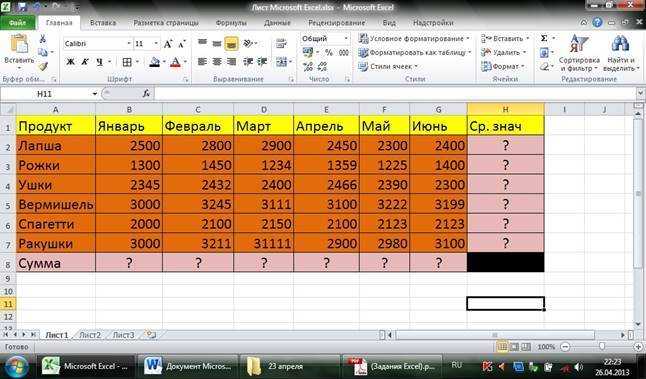
Task: Click the Fill icon in the editing group
Action: [x=544, y=52]
